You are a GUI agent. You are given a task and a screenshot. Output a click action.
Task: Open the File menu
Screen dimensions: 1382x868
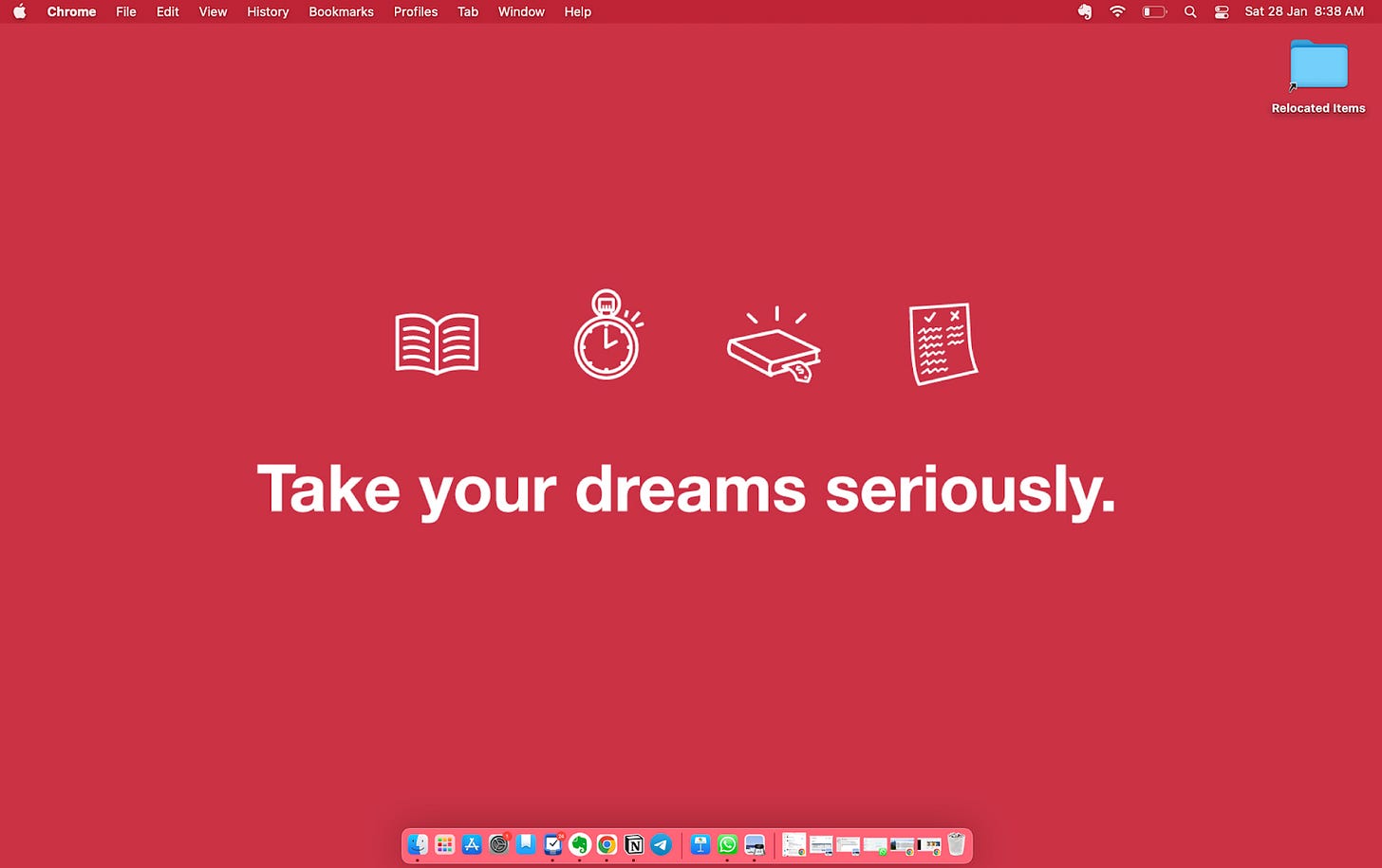tap(126, 11)
